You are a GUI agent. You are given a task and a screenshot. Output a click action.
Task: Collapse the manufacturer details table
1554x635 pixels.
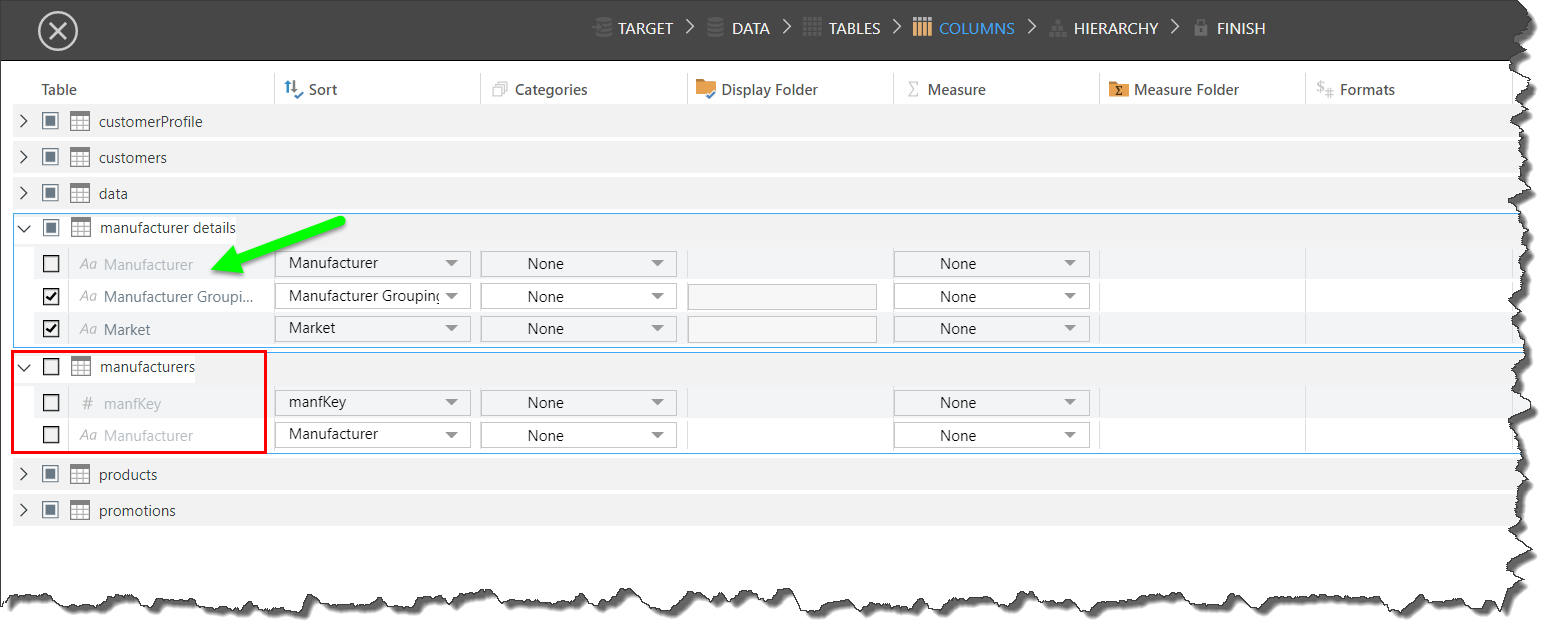coord(24,228)
